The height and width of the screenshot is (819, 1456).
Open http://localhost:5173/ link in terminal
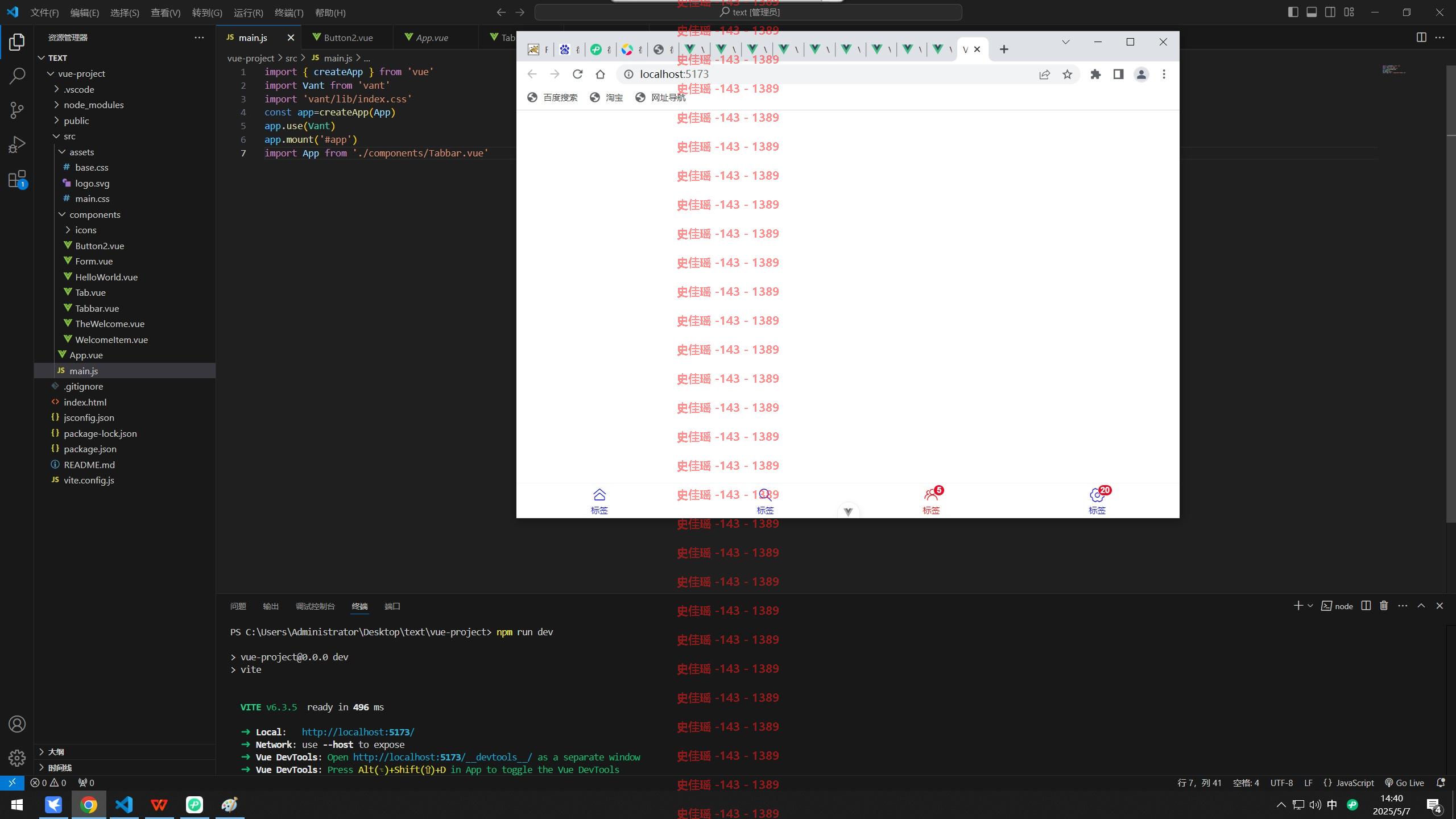pos(358,732)
